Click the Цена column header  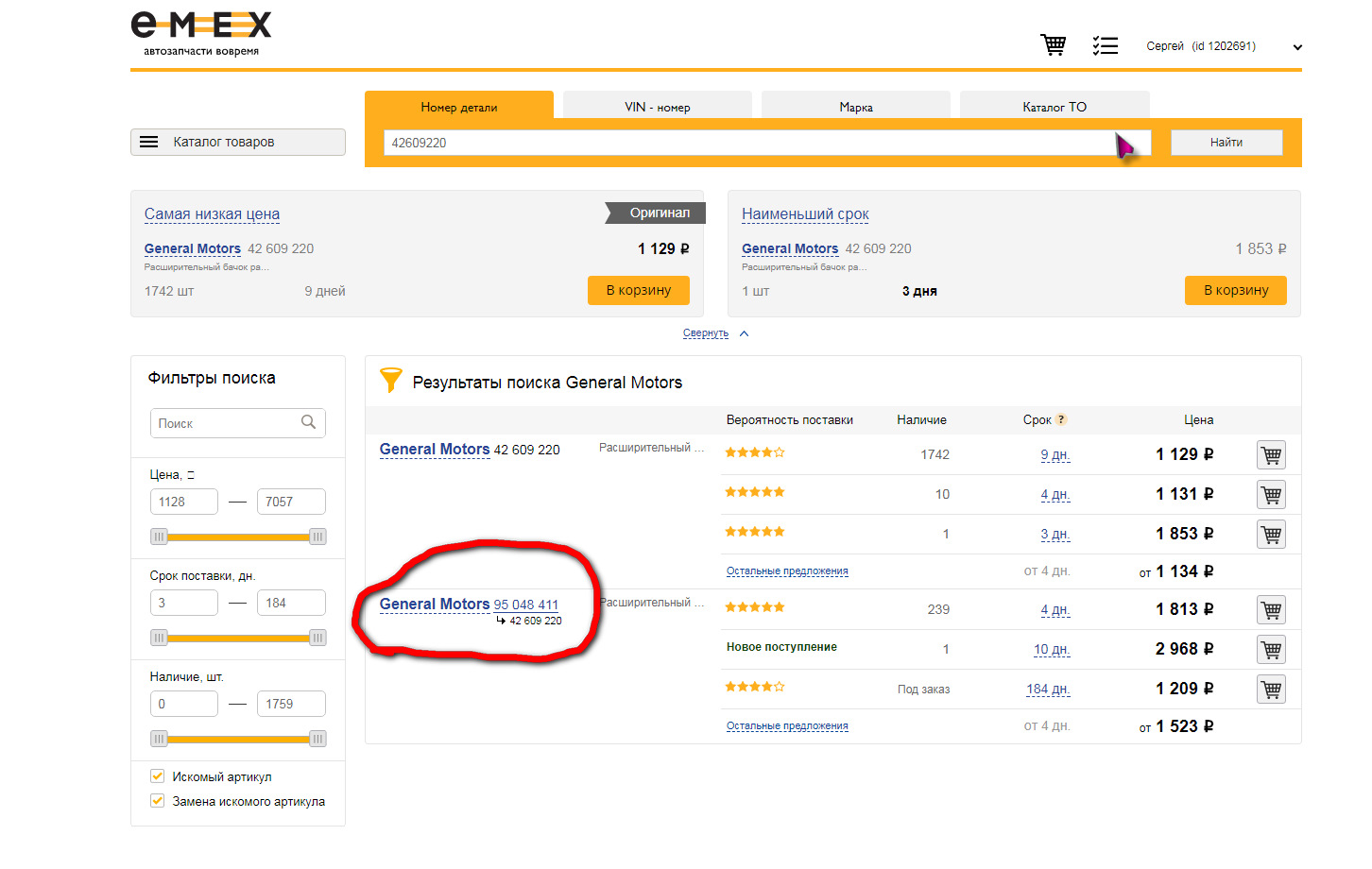click(x=1199, y=419)
